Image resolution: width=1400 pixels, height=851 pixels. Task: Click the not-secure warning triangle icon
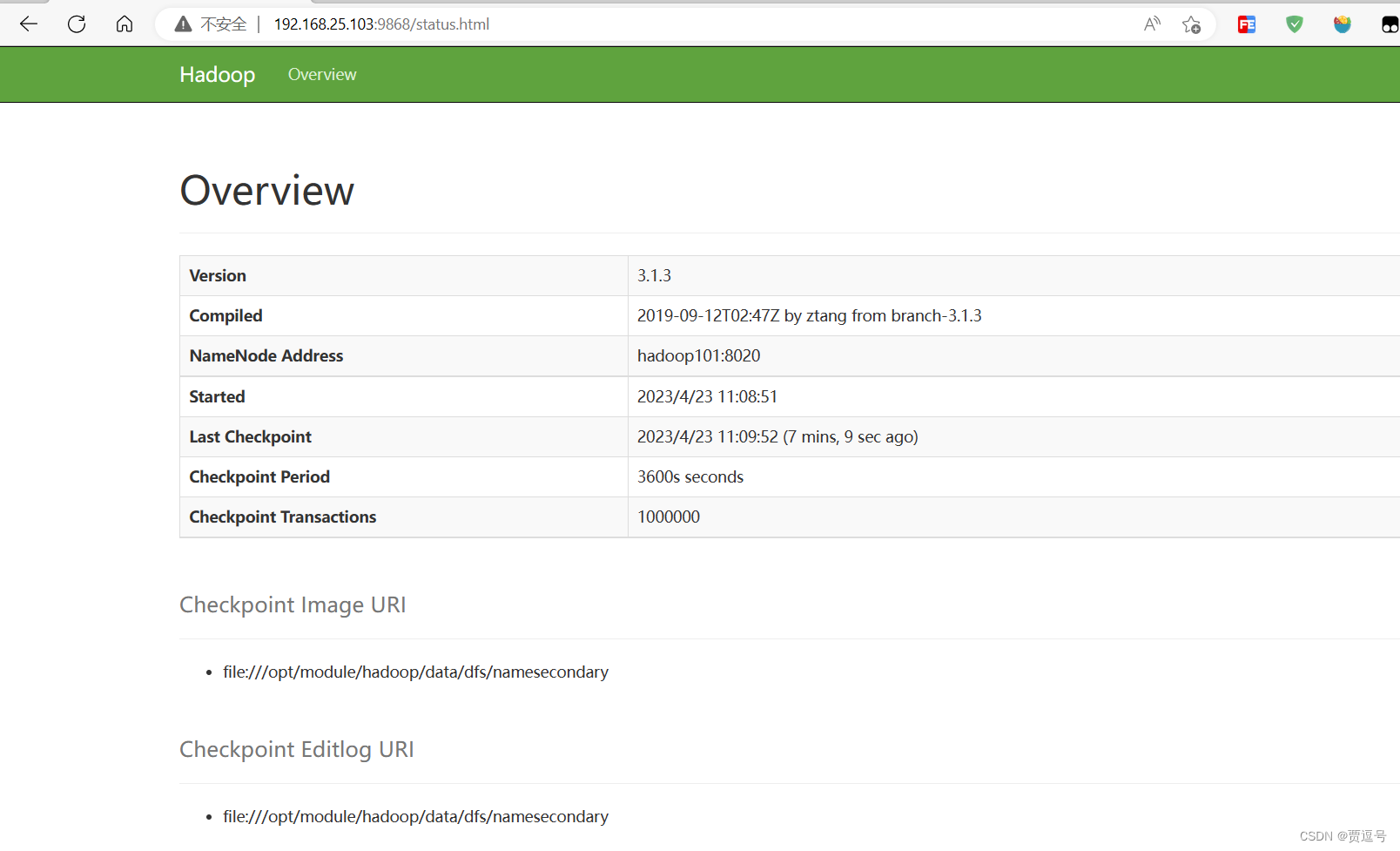coord(183,24)
